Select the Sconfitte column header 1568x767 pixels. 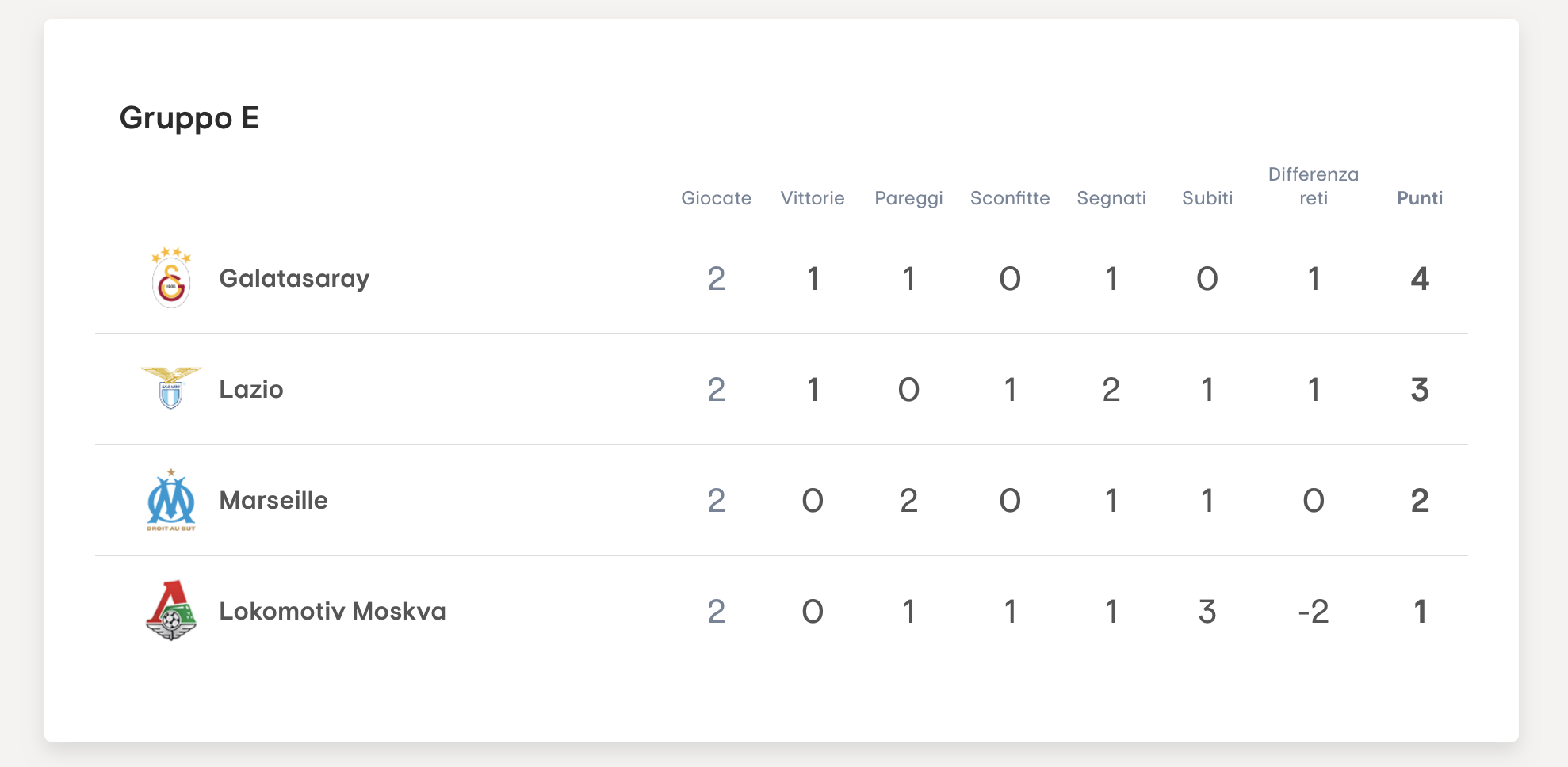pyautogui.click(x=1010, y=198)
